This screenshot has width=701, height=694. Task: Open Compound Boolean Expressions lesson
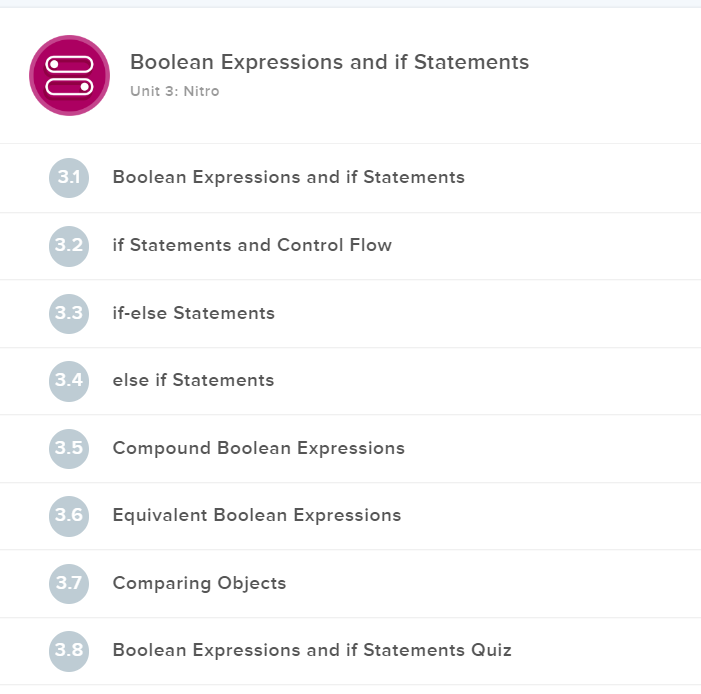[x=258, y=448]
